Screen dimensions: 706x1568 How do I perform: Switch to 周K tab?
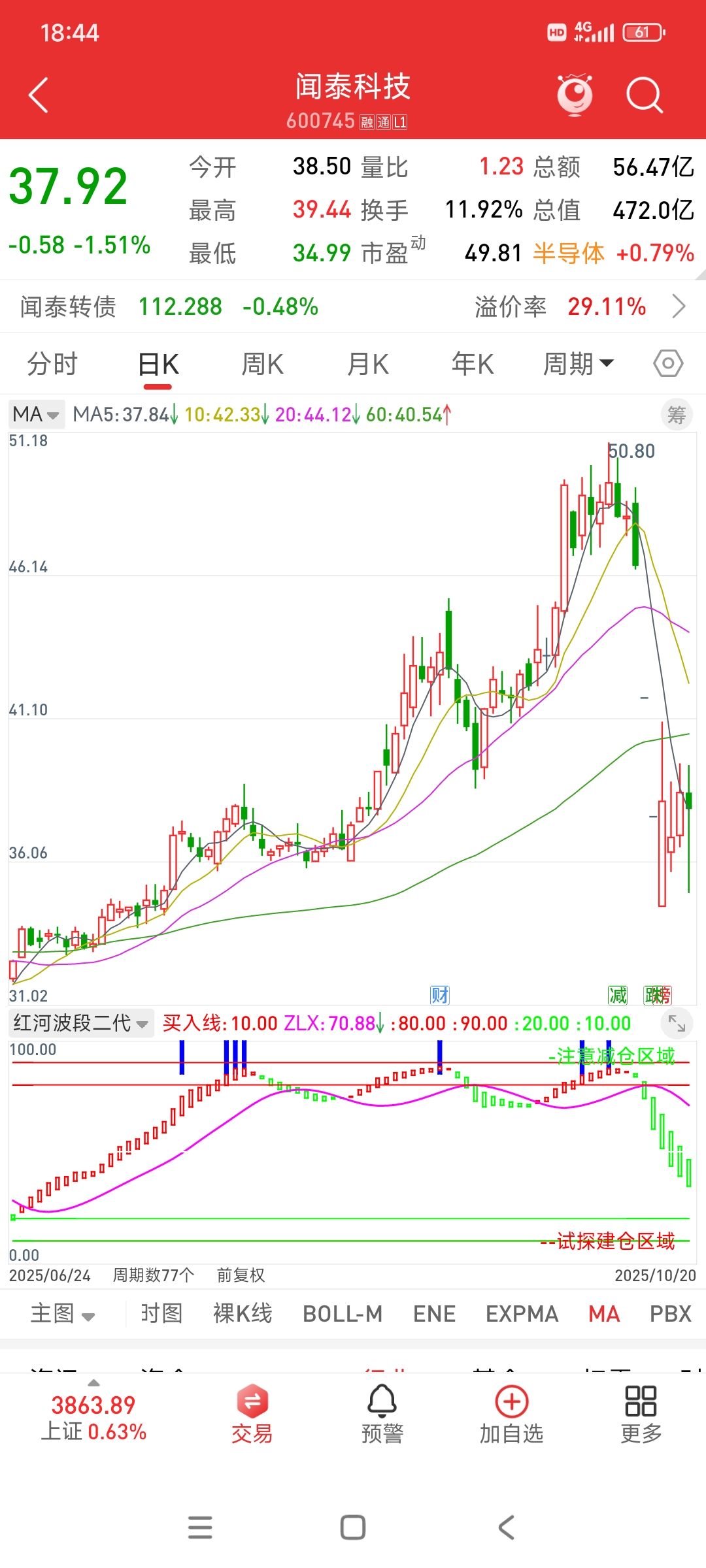[x=262, y=364]
